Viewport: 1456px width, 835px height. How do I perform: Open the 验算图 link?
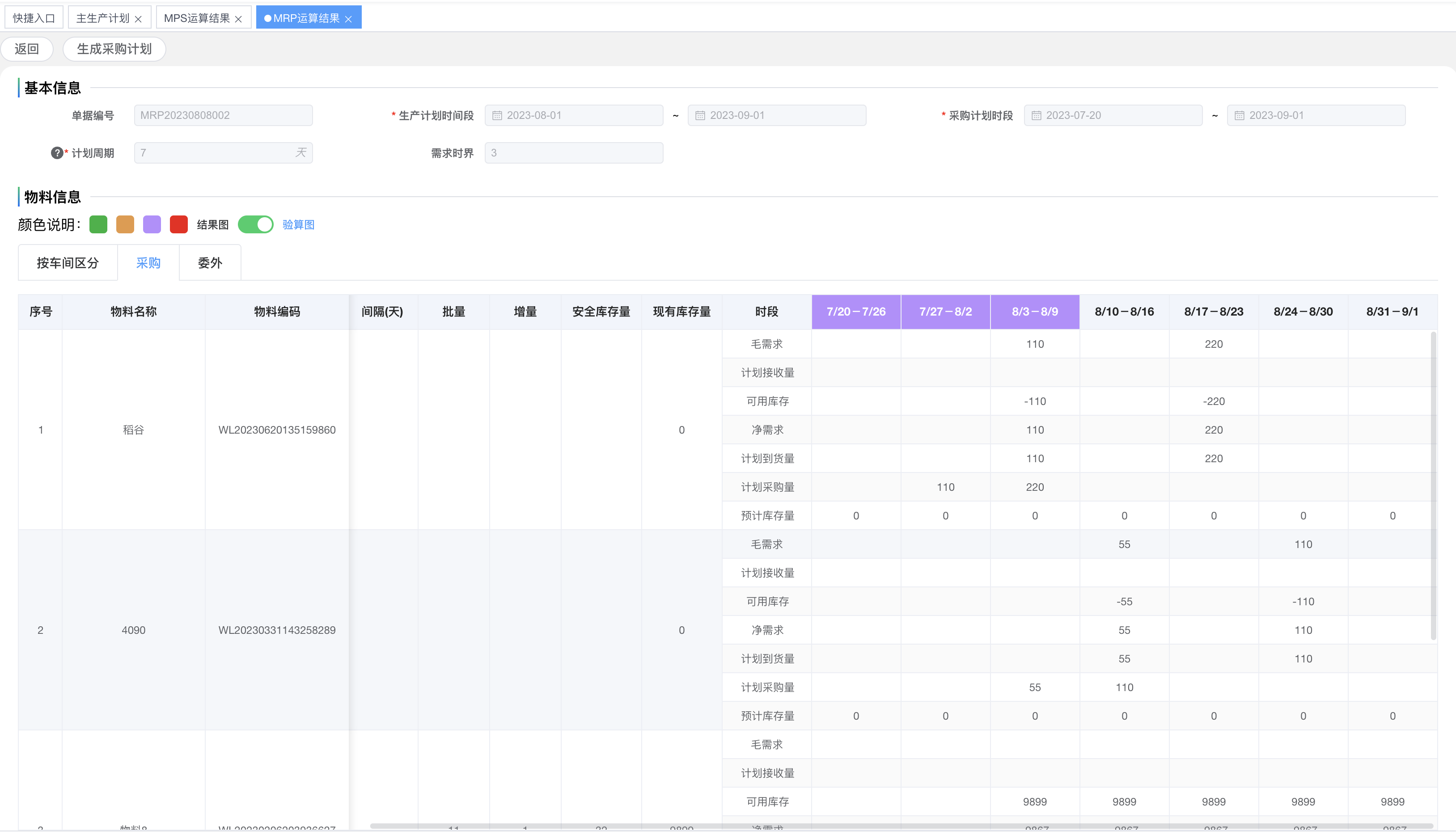tap(298, 224)
